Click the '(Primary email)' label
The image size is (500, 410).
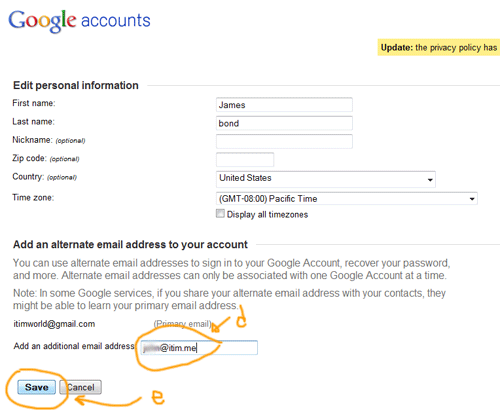tap(182, 324)
